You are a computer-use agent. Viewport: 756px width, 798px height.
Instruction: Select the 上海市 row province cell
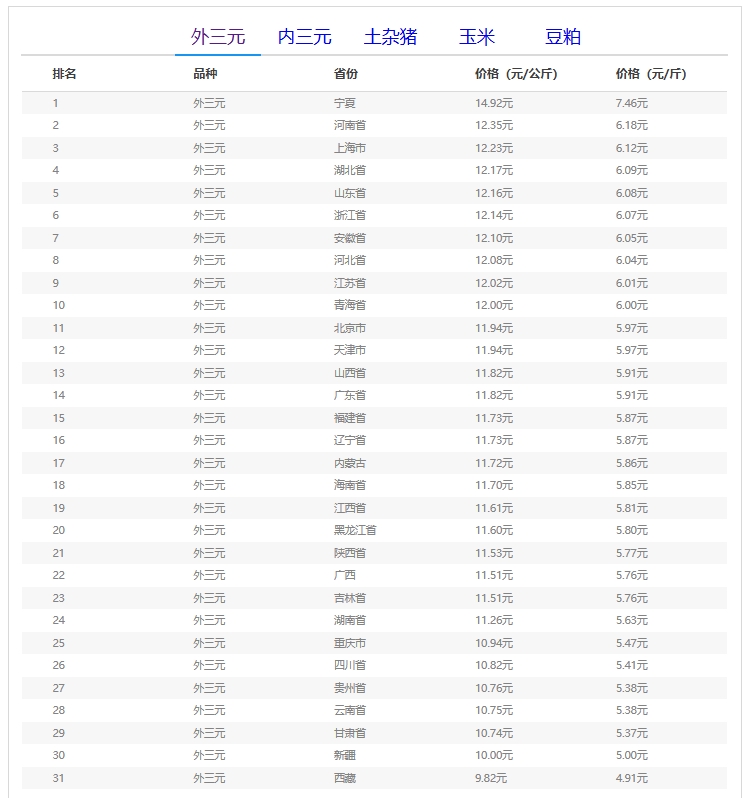click(350, 148)
